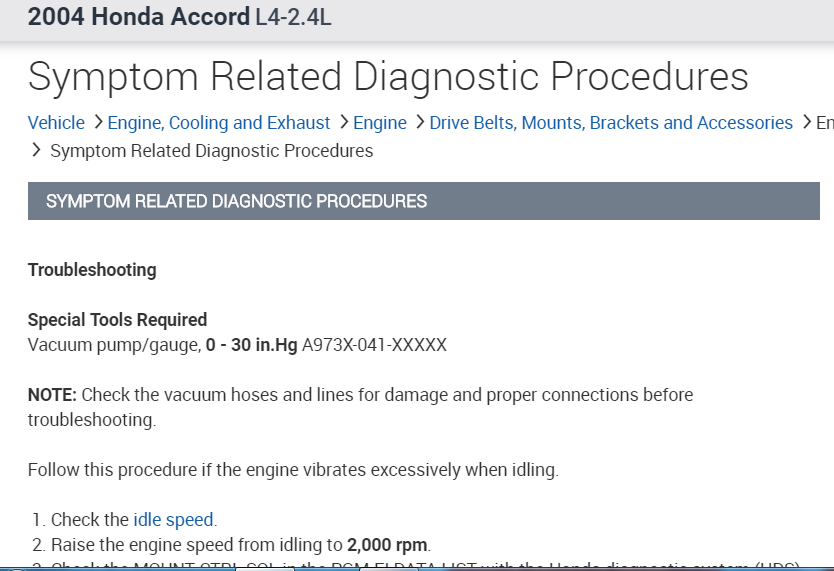Click the 2004 Honda Accord vehicle title
Screen dimensions: 834x571
(x=138, y=17)
